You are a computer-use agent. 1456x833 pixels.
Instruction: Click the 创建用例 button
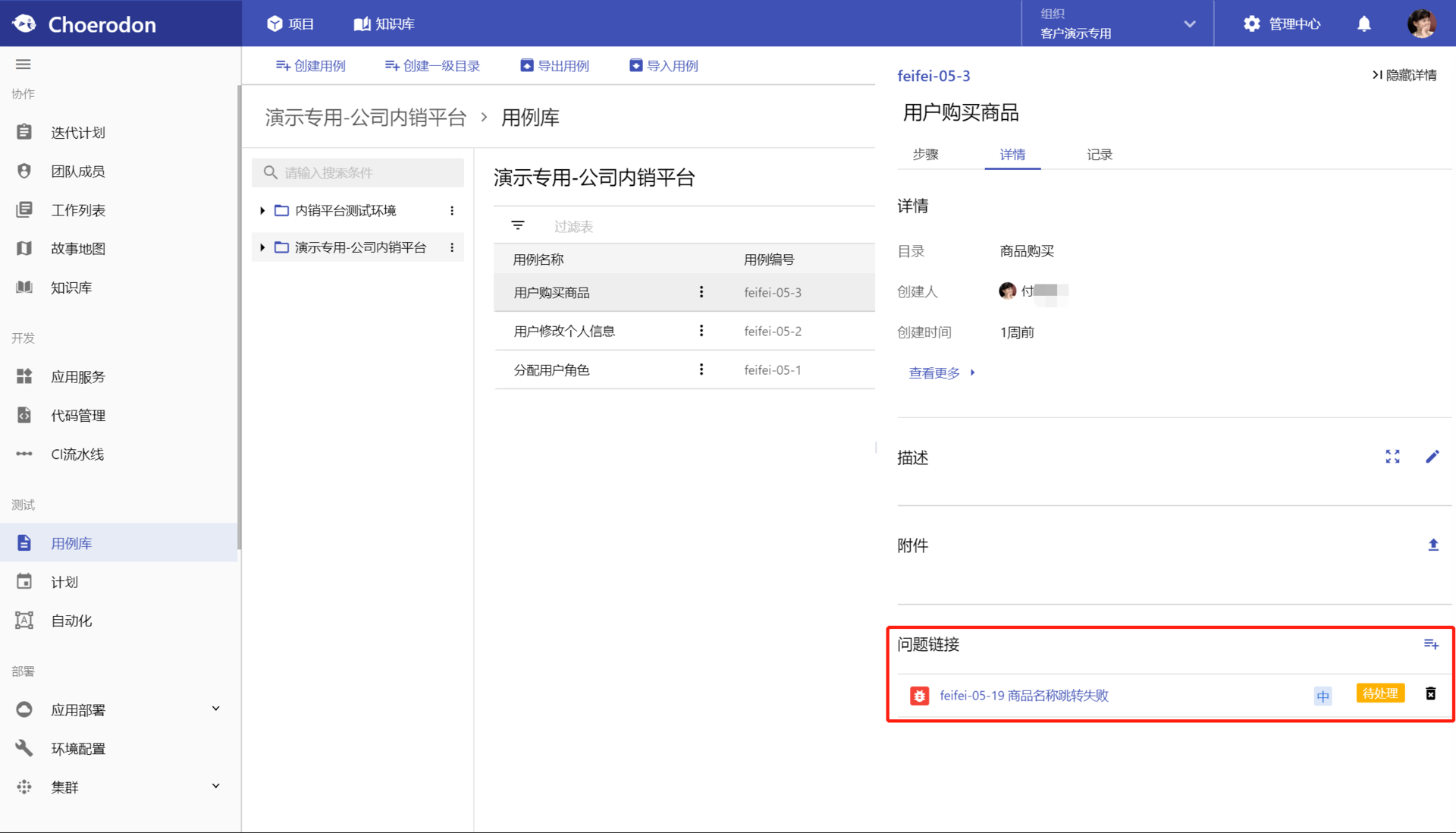coord(310,66)
